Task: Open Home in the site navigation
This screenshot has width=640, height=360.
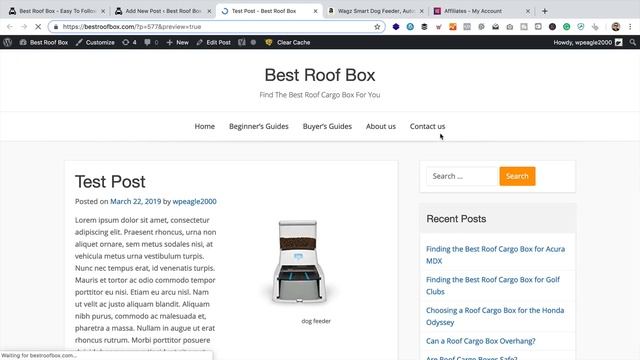Action: [x=204, y=126]
